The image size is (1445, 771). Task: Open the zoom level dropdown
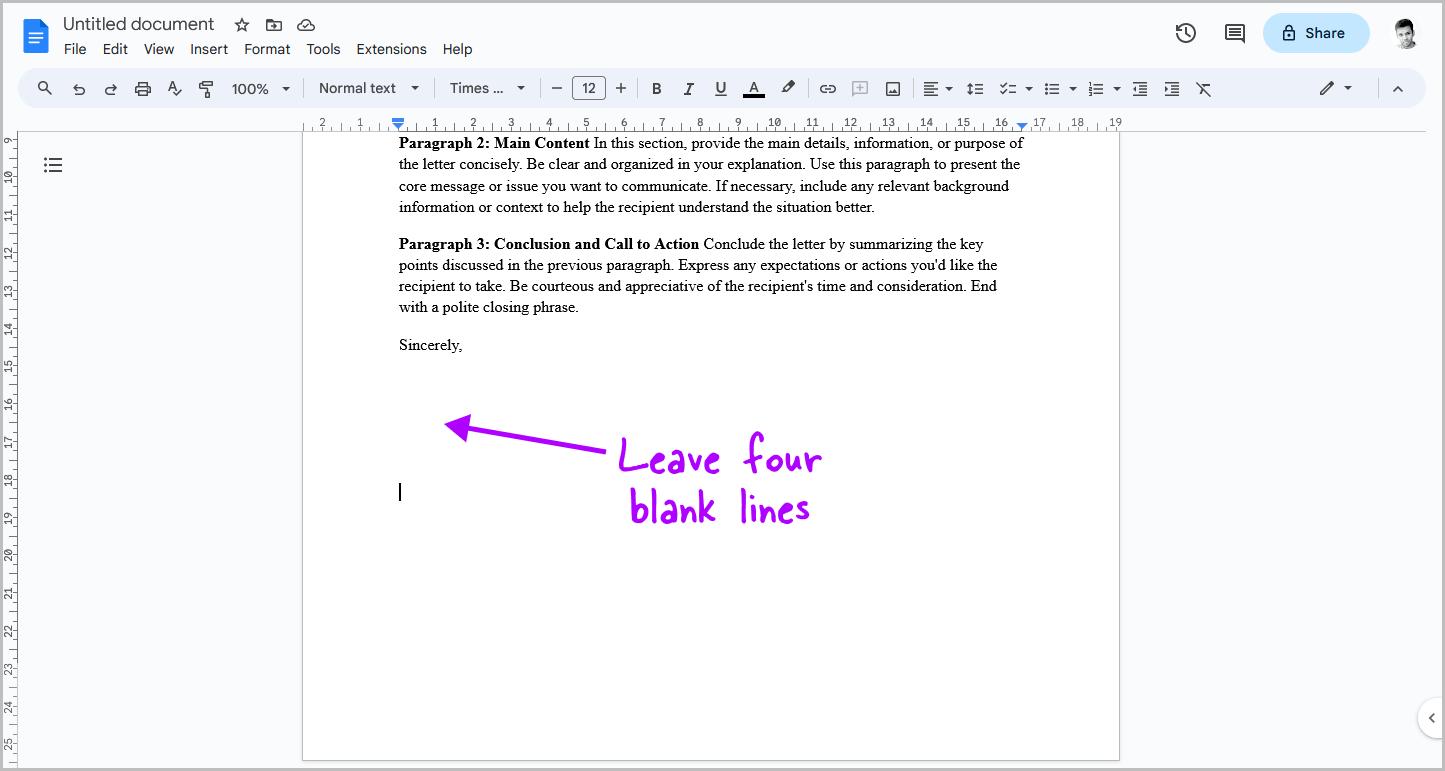tap(258, 88)
